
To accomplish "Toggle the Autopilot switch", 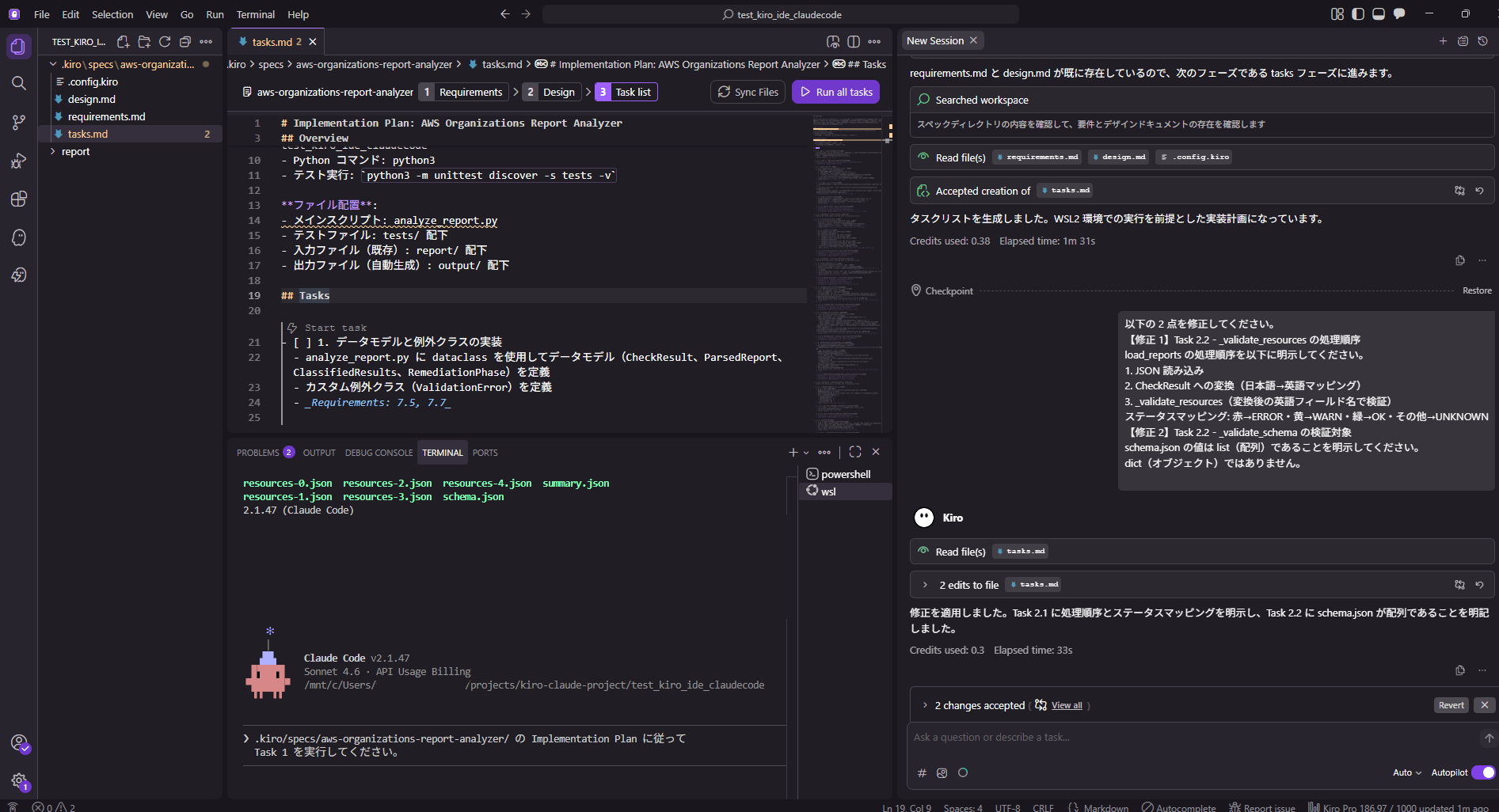I will [x=1482, y=772].
